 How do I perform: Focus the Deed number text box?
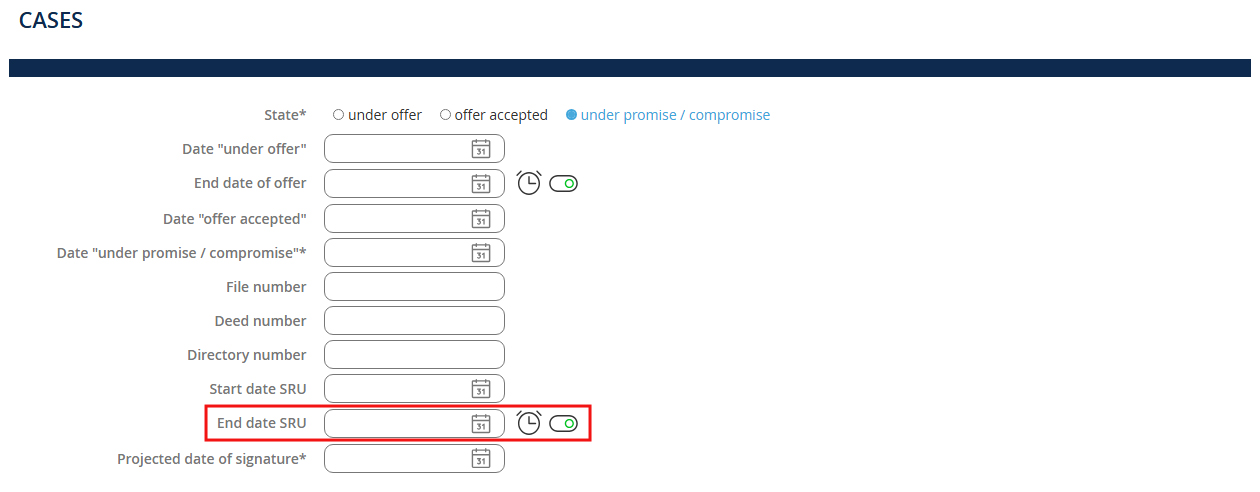(414, 321)
